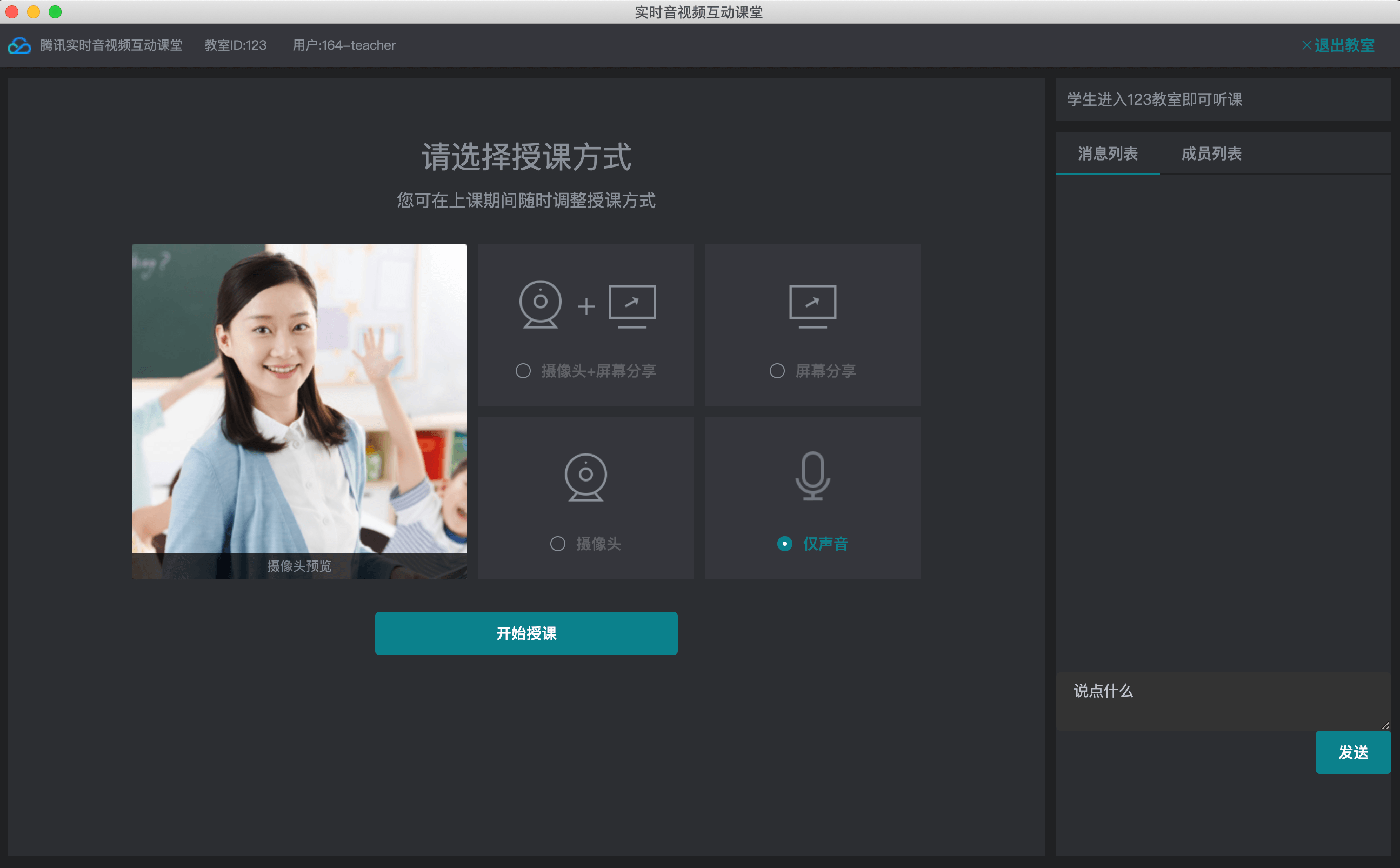Click the 发送 send button
The height and width of the screenshot is (868, 1400).
tap(1352, 752)
